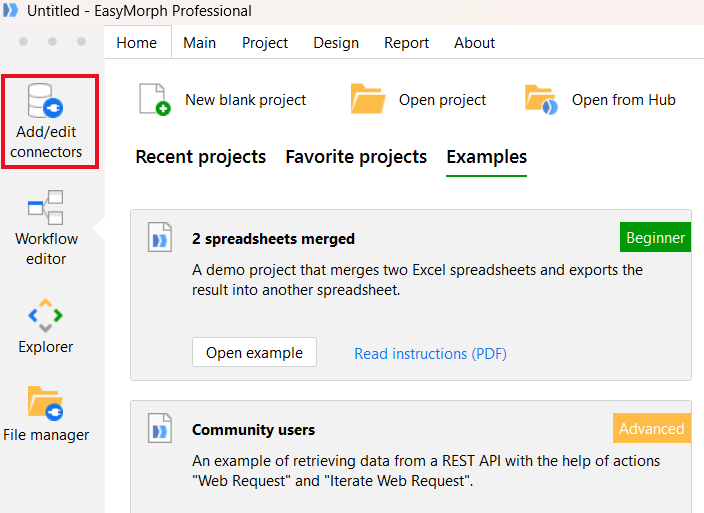
Task: Switch to the Home tab
Action: (x=137, y=43)
